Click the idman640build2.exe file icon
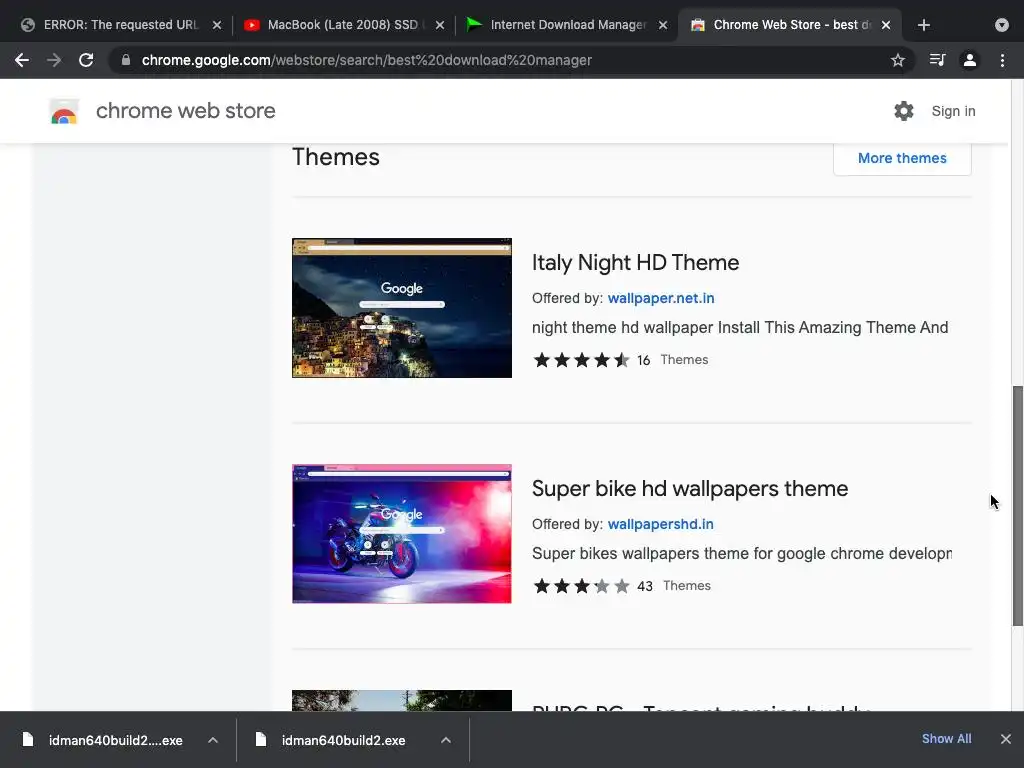 coord(261,739)
